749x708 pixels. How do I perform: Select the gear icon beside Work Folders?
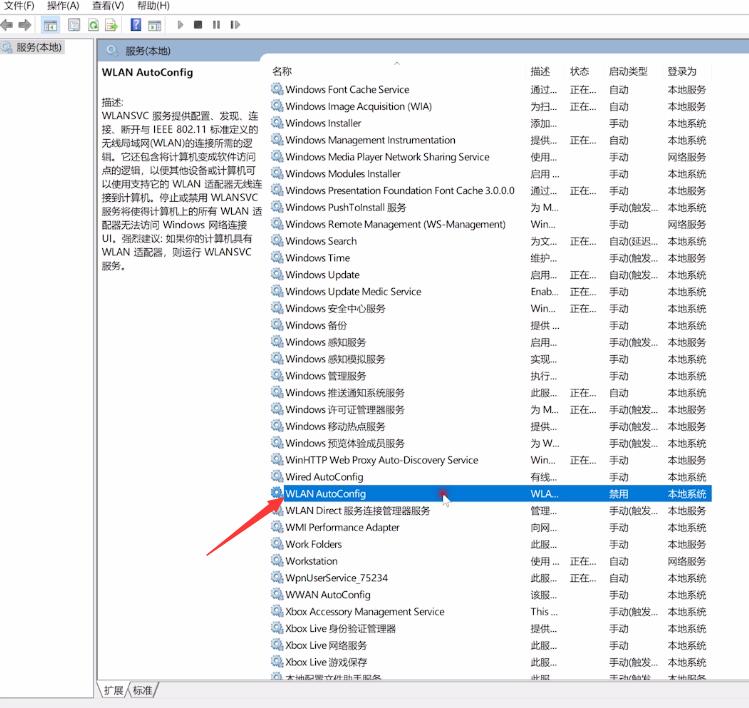click(x=277, y=543)
